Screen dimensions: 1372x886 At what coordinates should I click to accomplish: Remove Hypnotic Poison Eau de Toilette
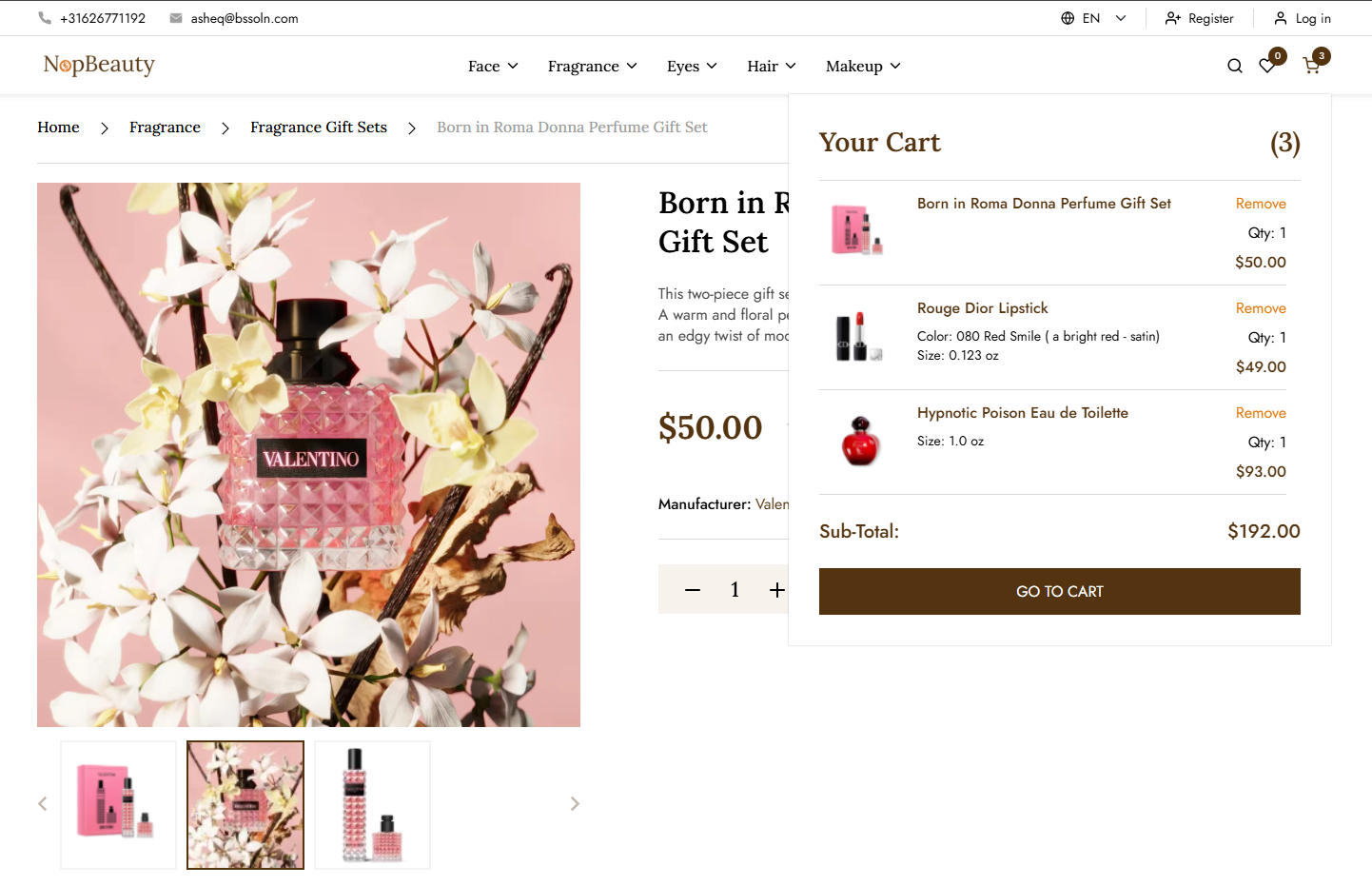click(1261, 413)
